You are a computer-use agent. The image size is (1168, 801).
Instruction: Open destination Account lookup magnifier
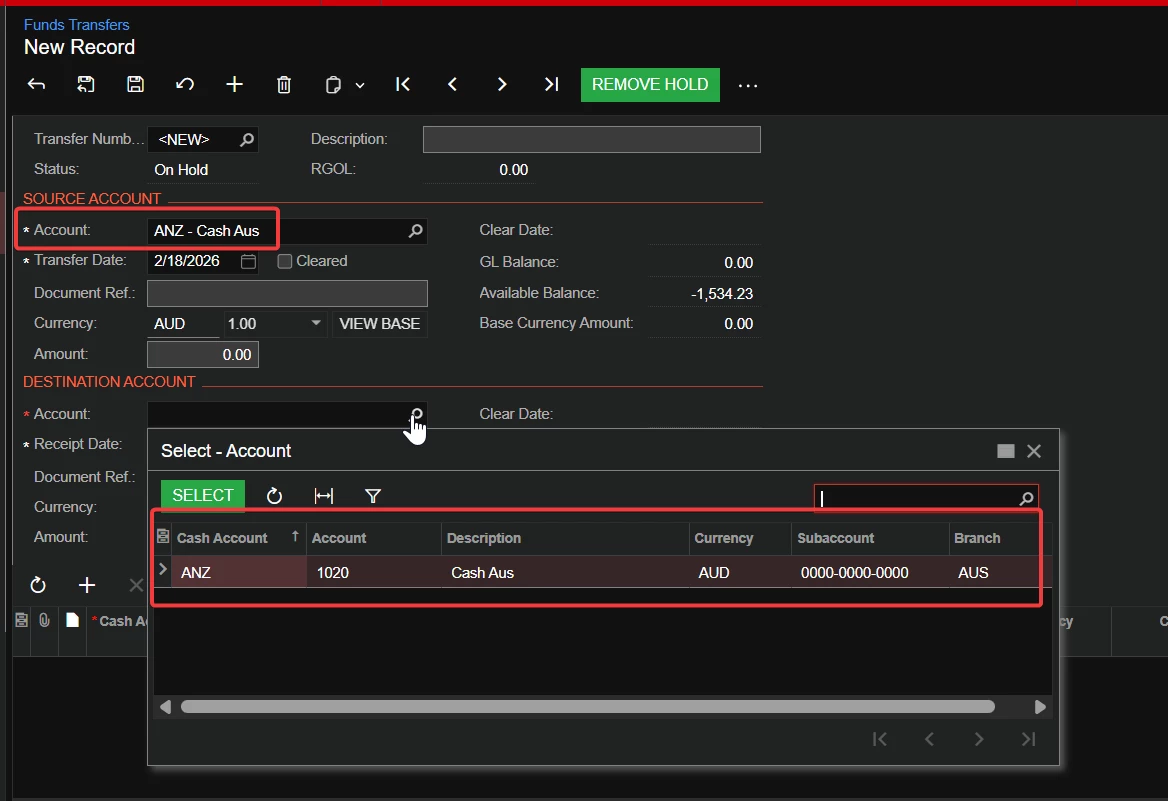click(416, 414)
